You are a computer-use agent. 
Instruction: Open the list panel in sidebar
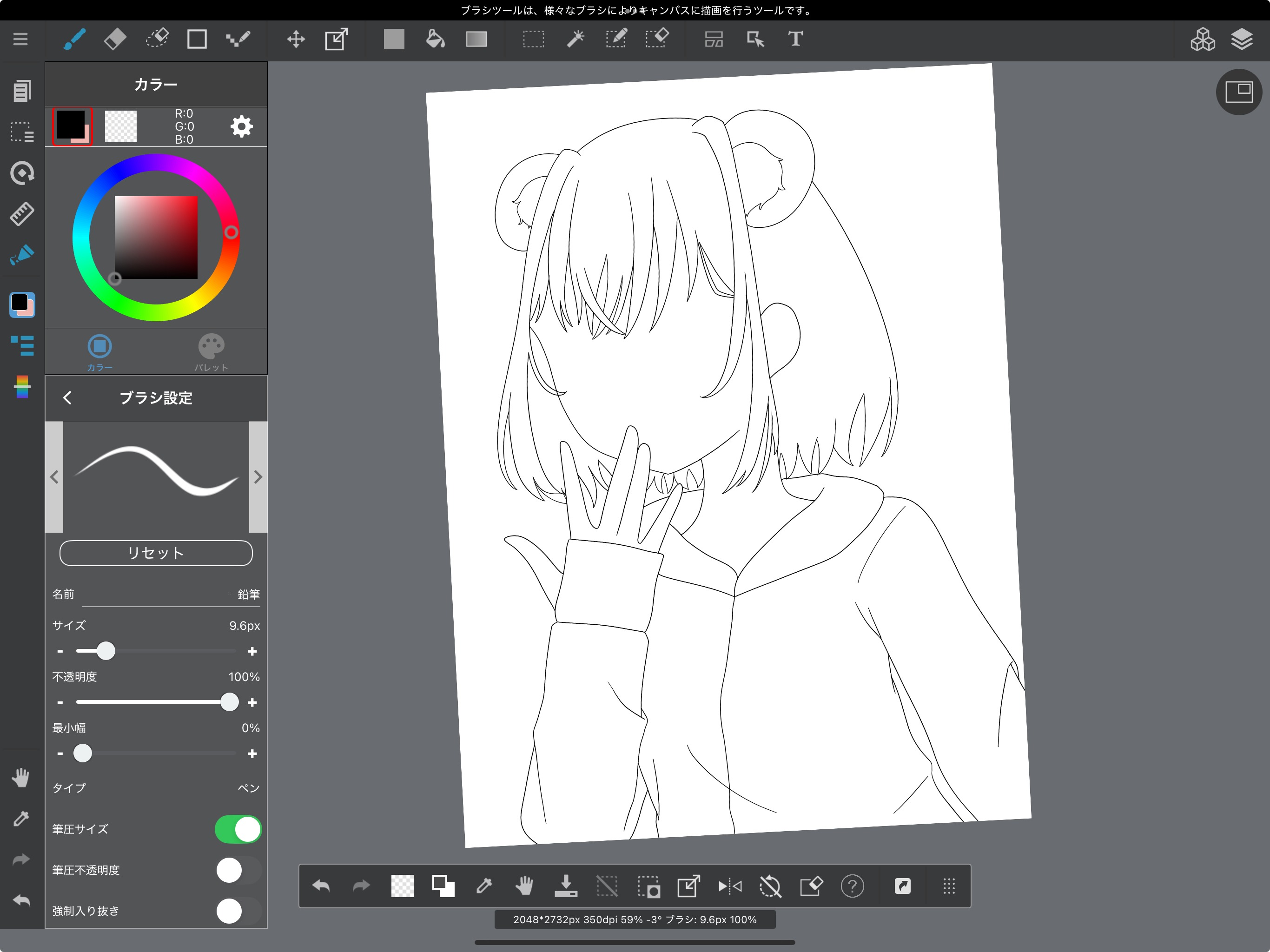[22, 346]
